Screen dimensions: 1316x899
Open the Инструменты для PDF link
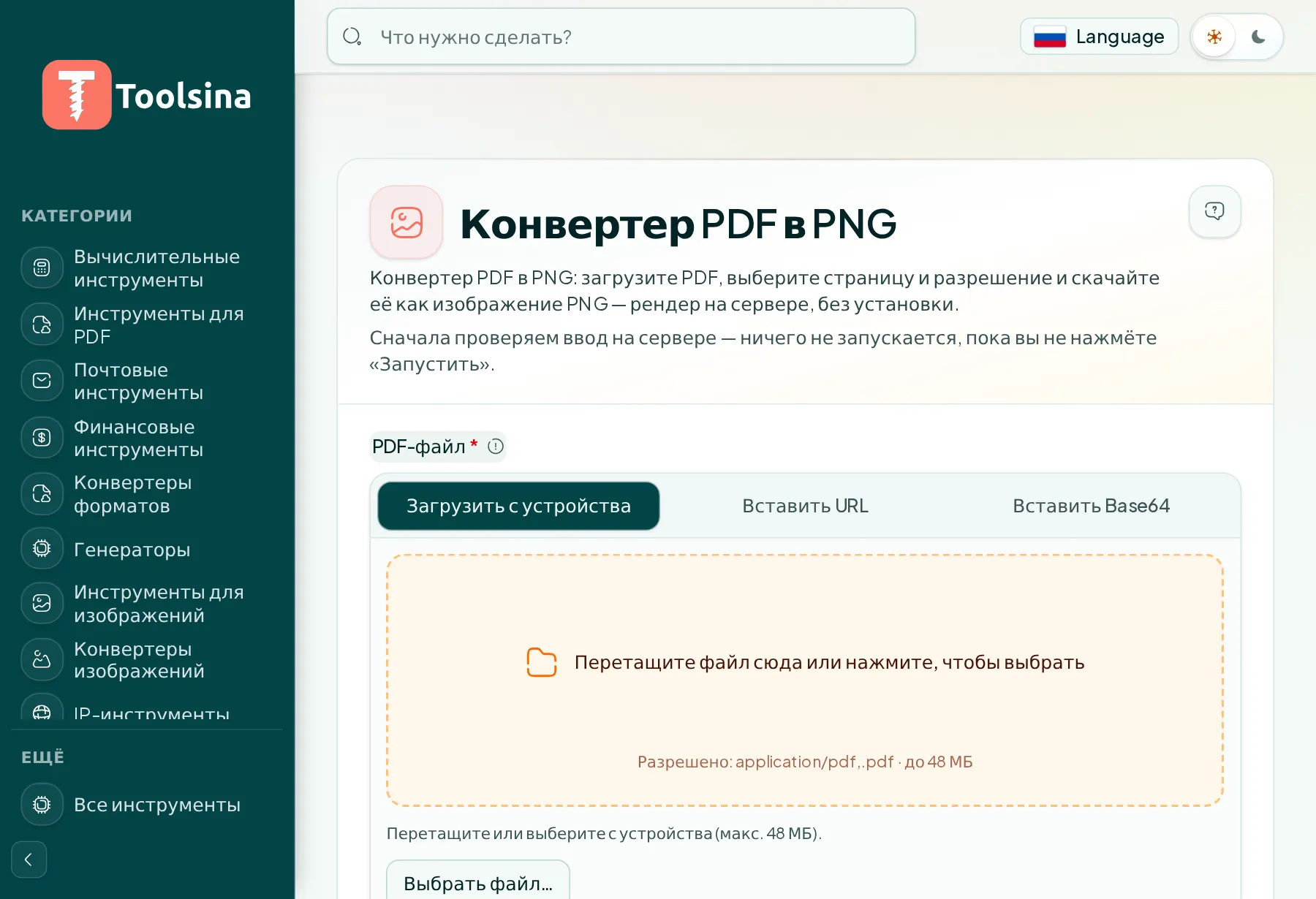click(159, 325)
